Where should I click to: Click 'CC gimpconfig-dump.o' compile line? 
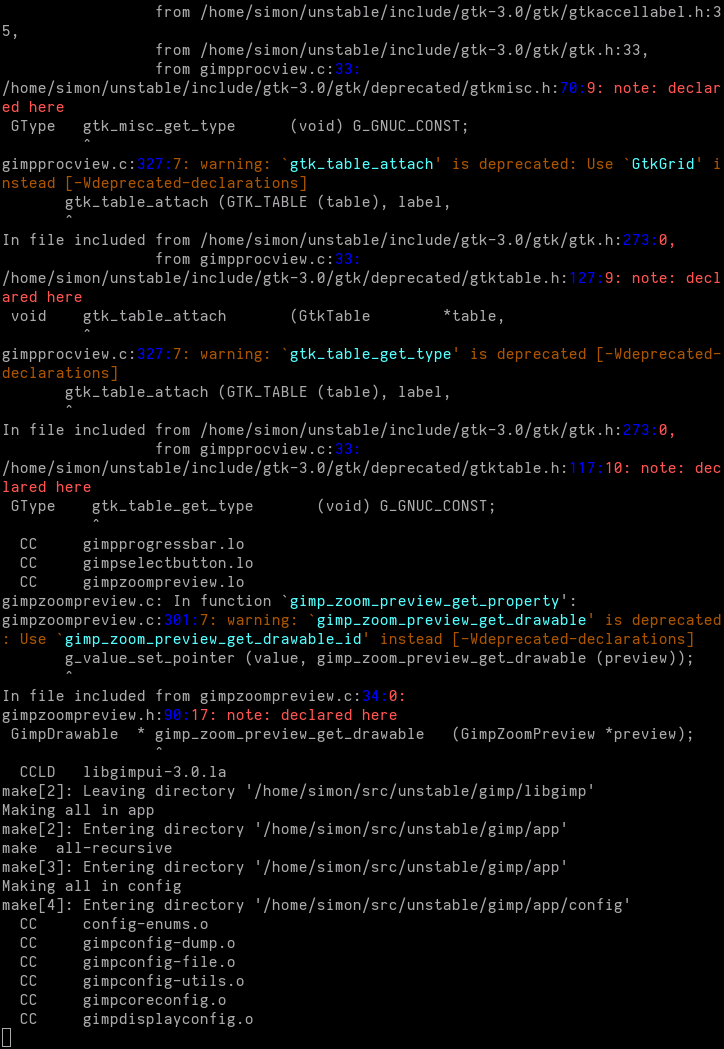(x=127, y=943)
